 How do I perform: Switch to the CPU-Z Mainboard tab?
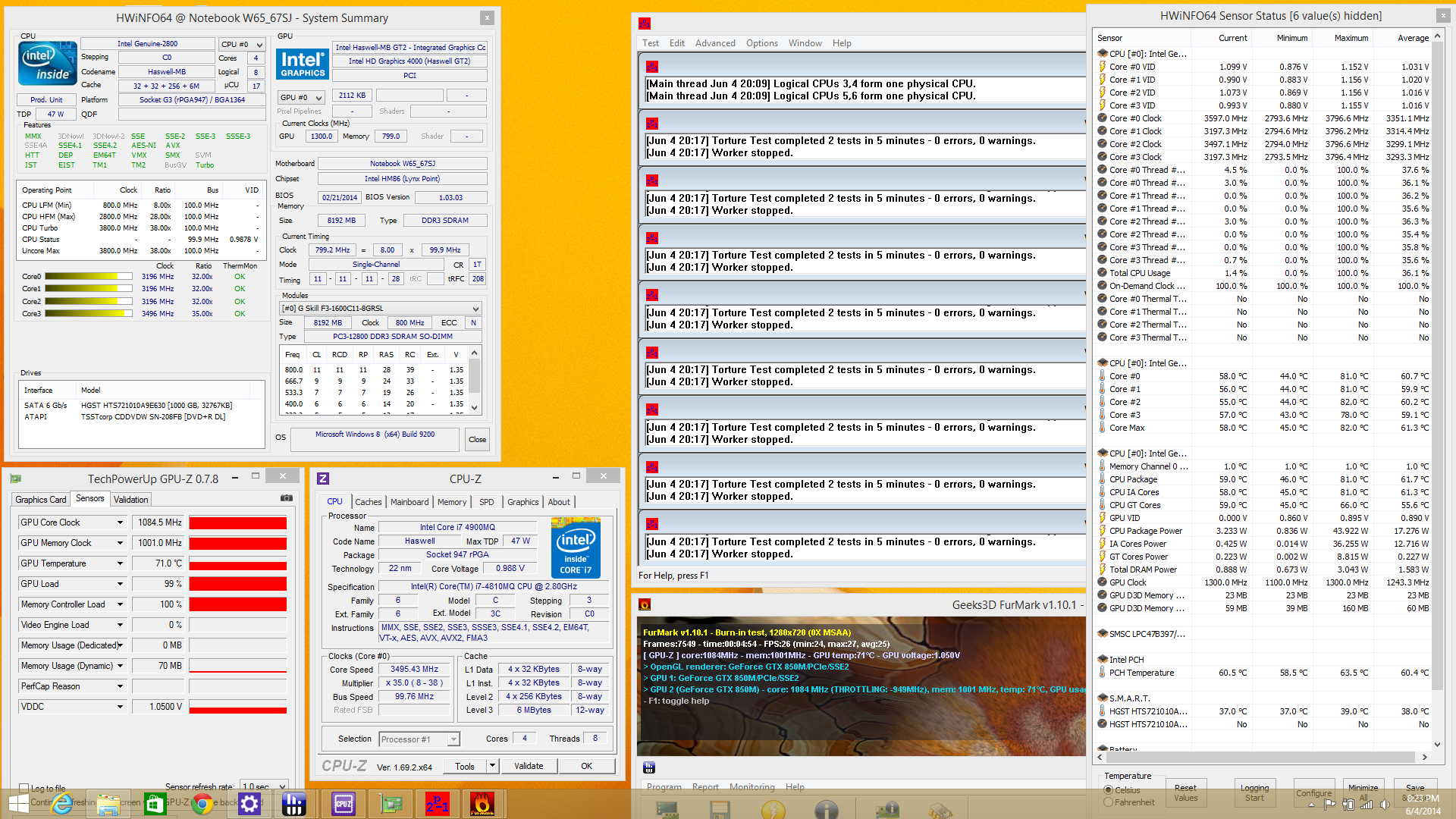point(409,502)
